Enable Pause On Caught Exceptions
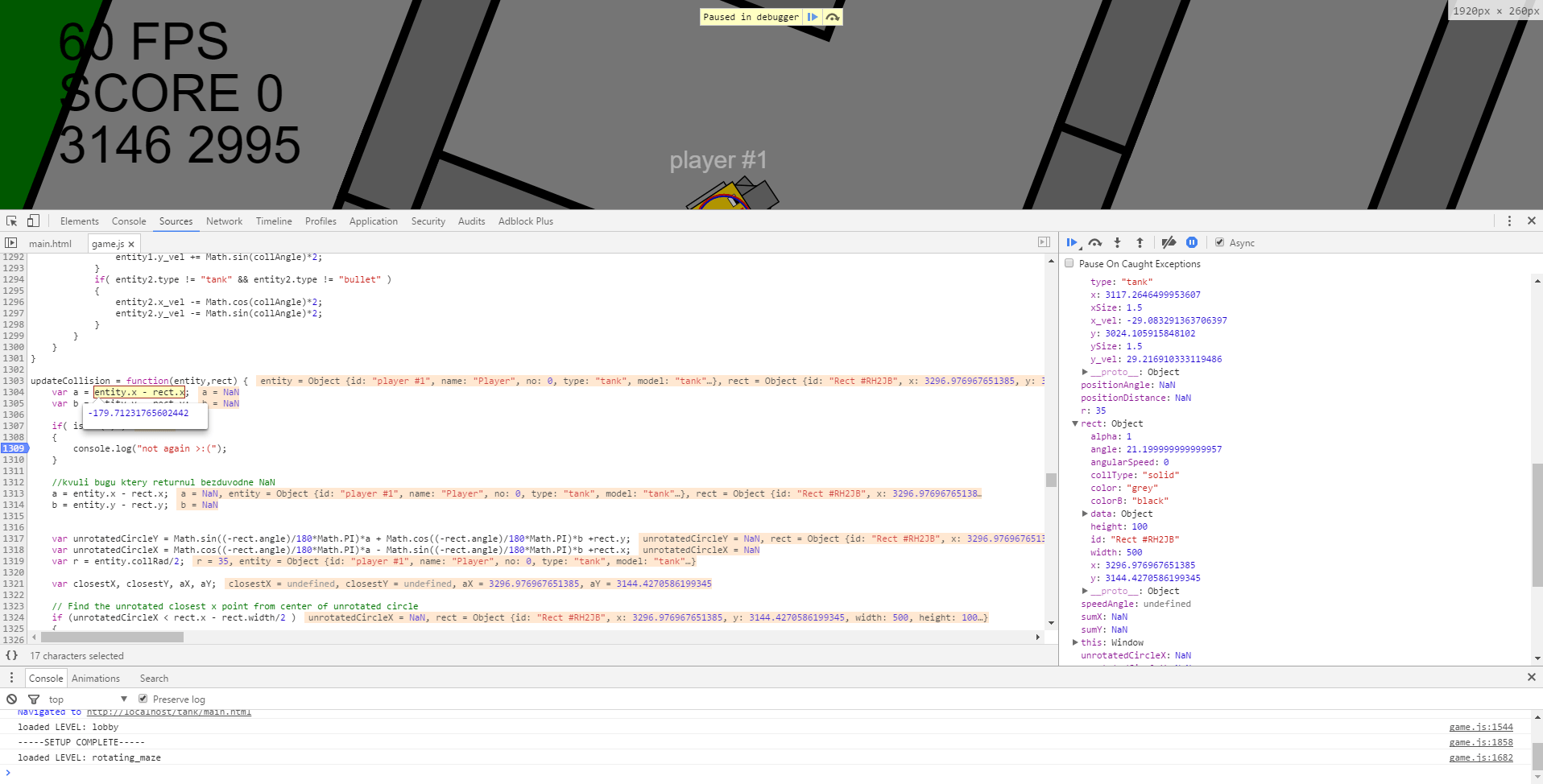 1069,263
